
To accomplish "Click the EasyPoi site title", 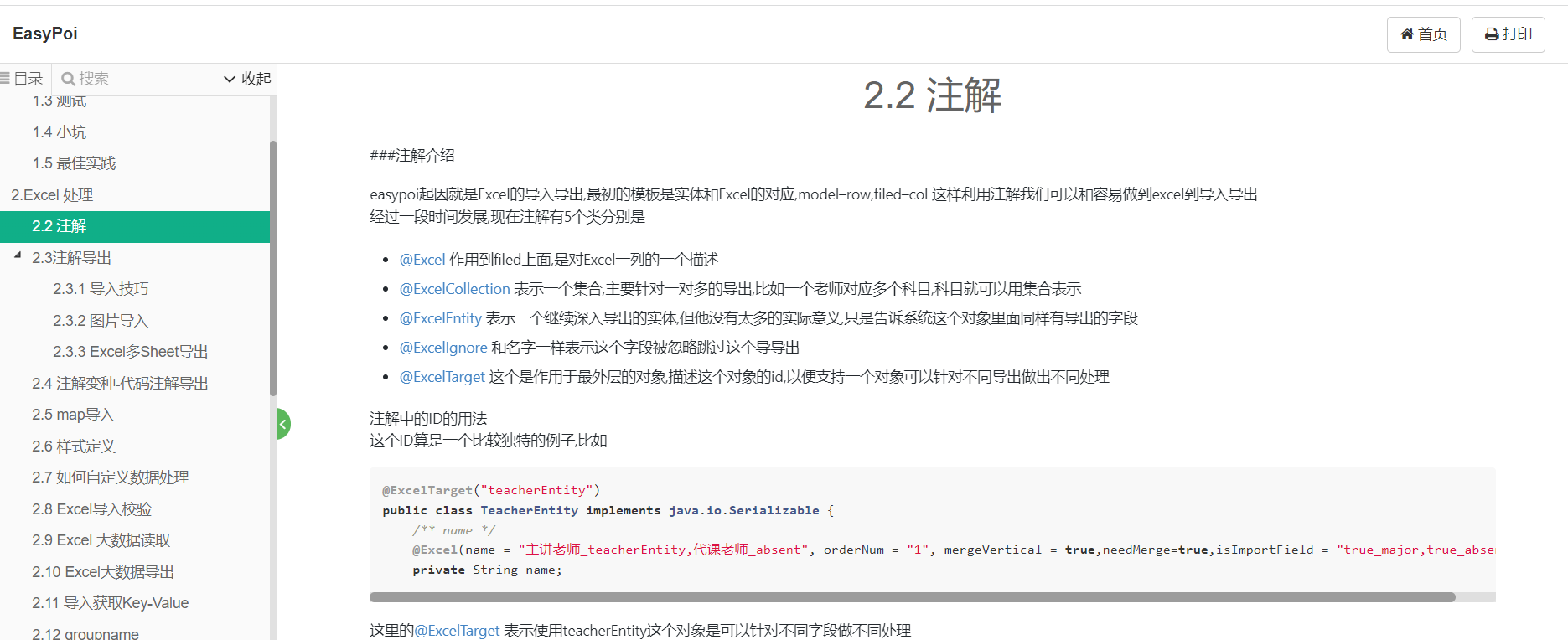I will pyautogui.click(x=45, y=34).
